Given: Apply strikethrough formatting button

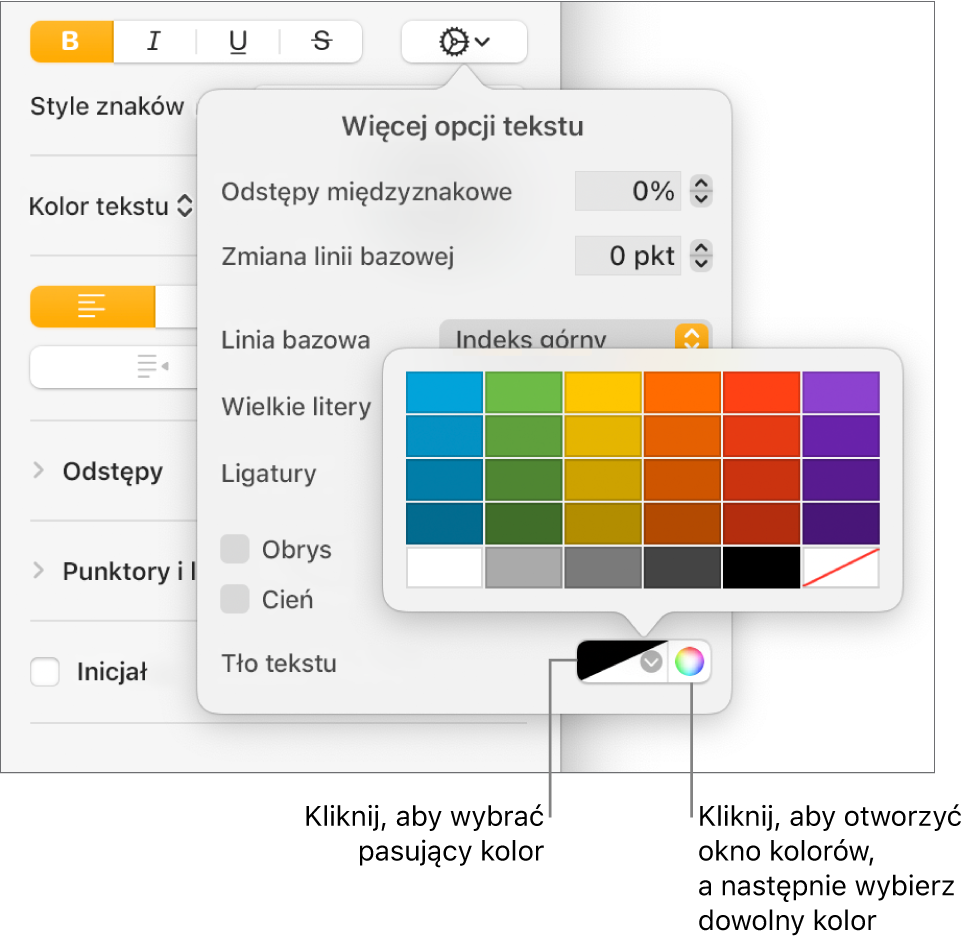Looking at the screenshot, I should [x=321, y=42].
